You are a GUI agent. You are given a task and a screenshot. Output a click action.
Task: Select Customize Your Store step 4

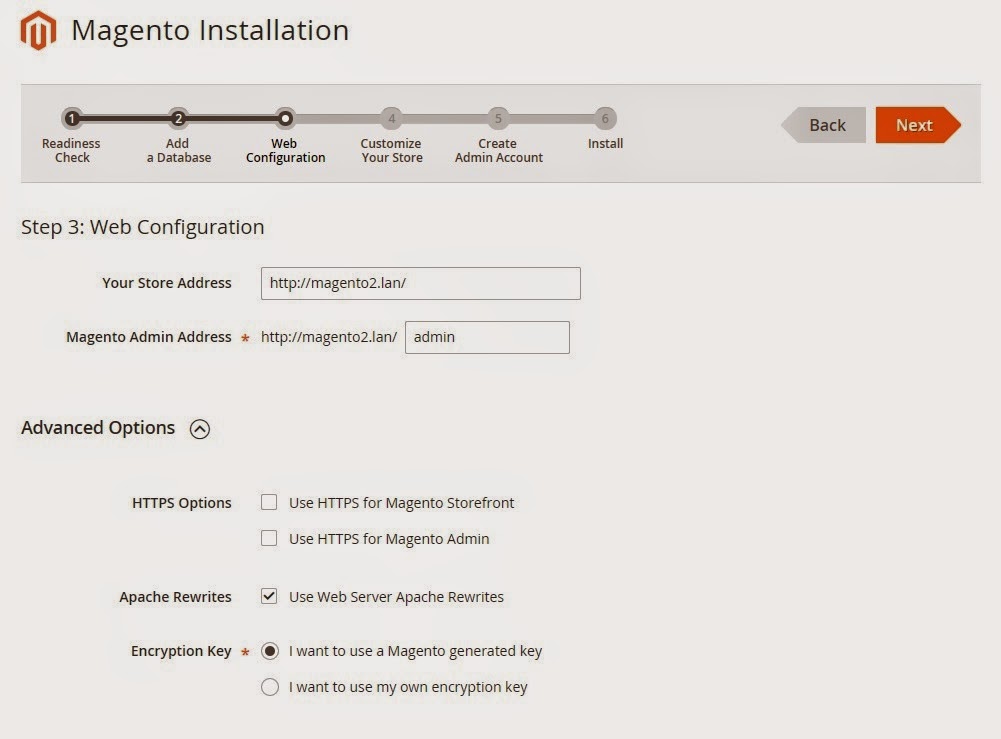pyautogui.click(x=392, y=118)
